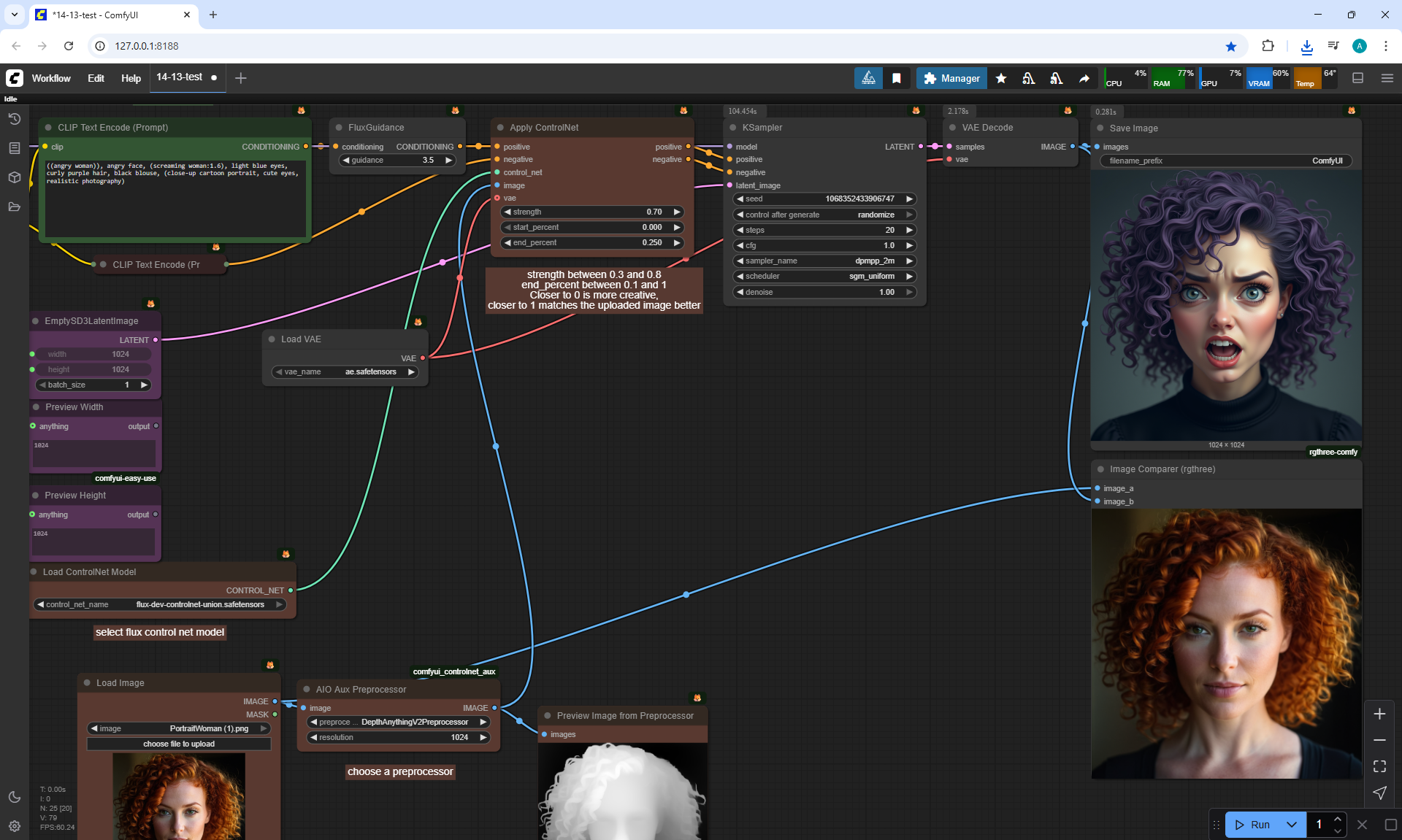This screenshot has height=840, width=1402.
Task: Click the fit view icon on canvas
Action: (x=1379, y=766)
